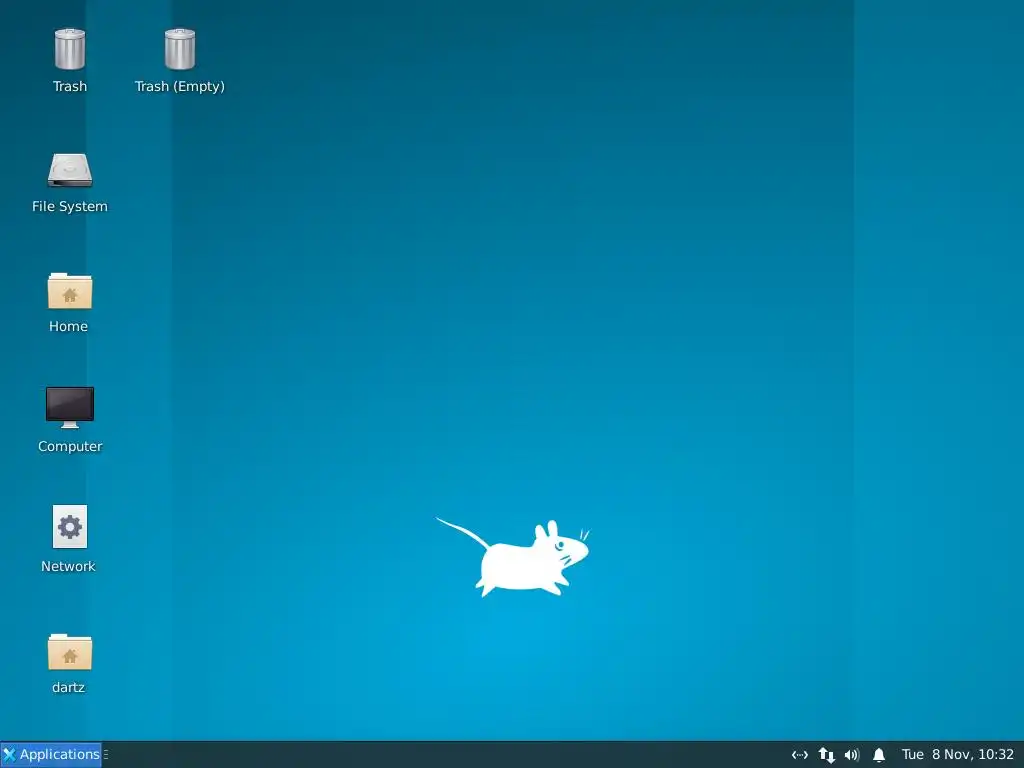The image size is (1024, 768).
Task: Open the Applications menu
Action: click(52, 754)
